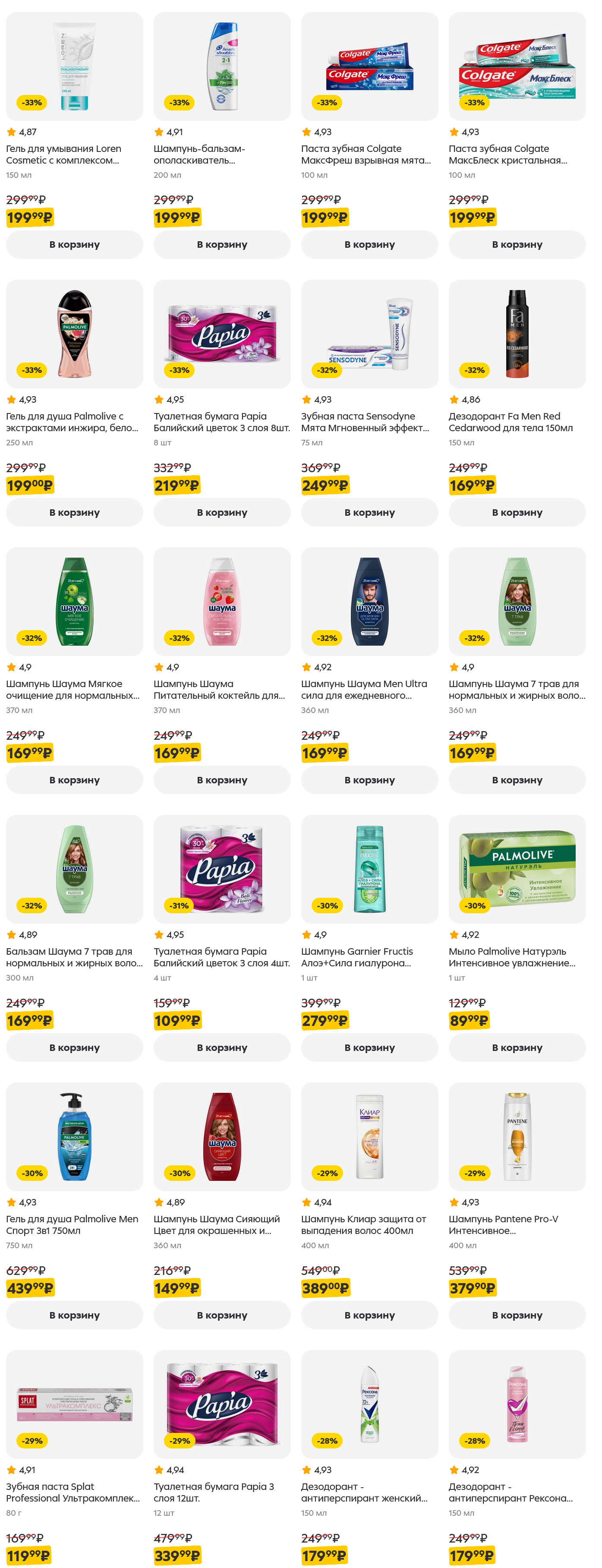This screenshot has height=1568, width=602.
Task: Add Palmolive Men Спорт 3в1 gel to cart
Action: 74,1316
